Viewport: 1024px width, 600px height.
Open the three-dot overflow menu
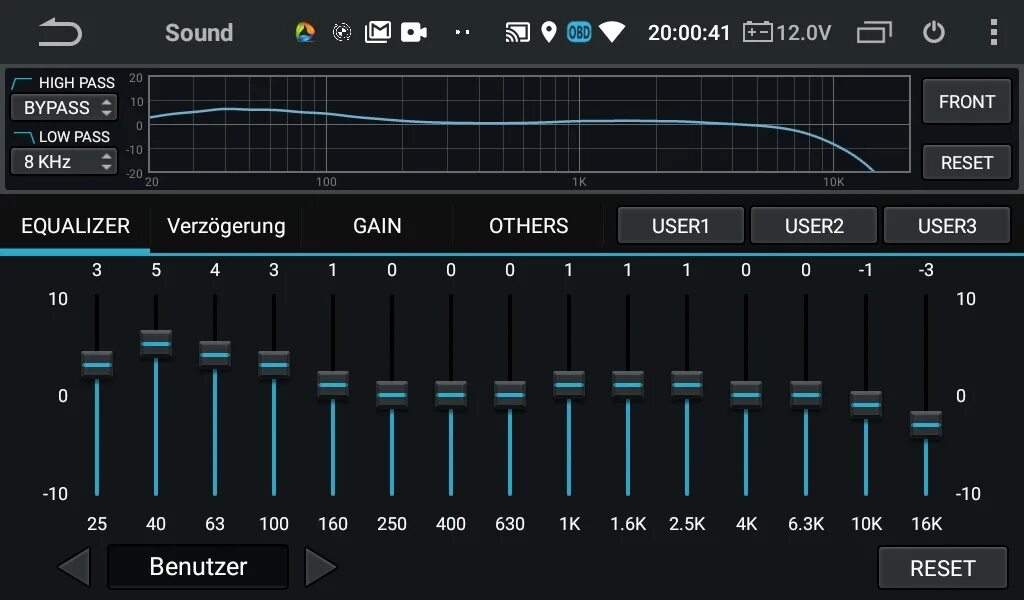pyautogui.click(x=993, y=32)
